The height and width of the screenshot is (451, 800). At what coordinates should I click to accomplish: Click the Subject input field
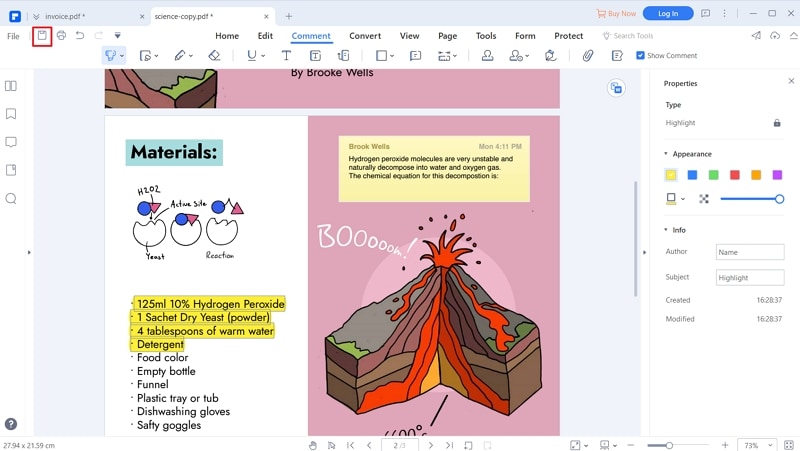[750, 278]
